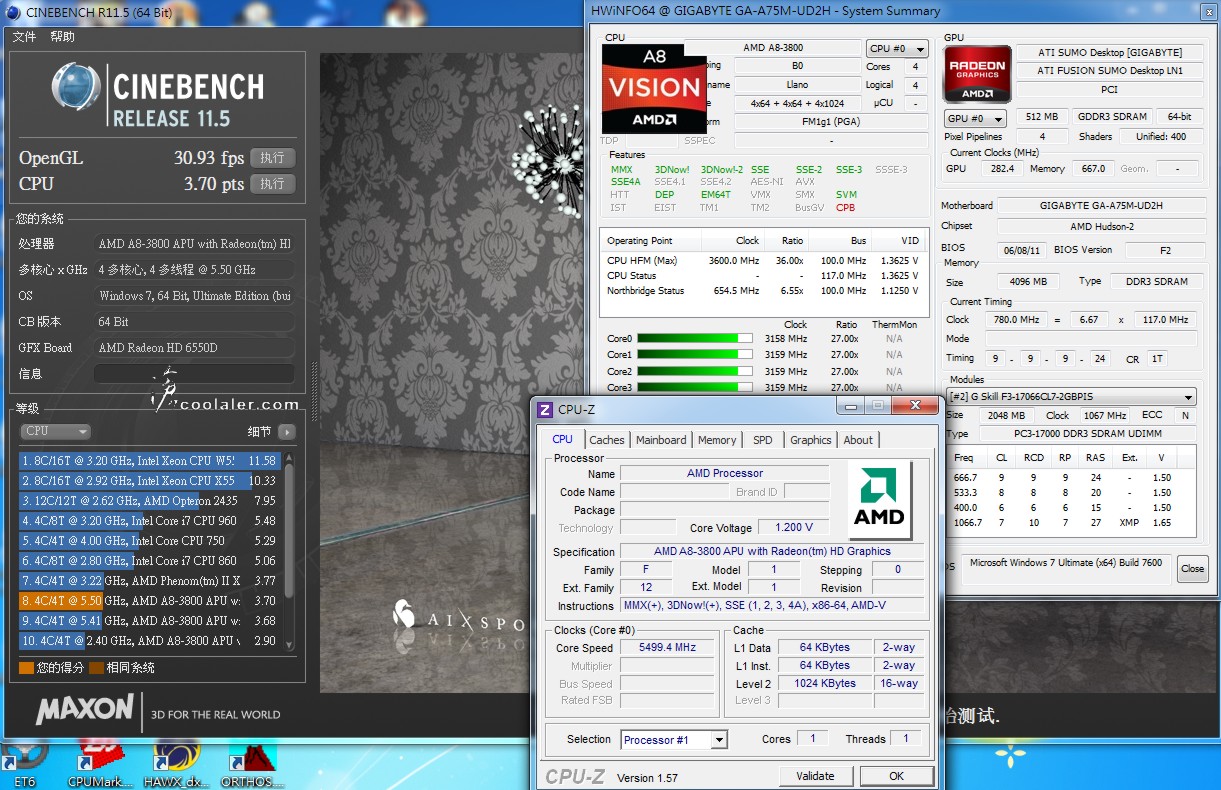Select highlighted A8-3800 row scoring 3.70
The width and height of the screenshot is (1221, 790).
[149, 601]
